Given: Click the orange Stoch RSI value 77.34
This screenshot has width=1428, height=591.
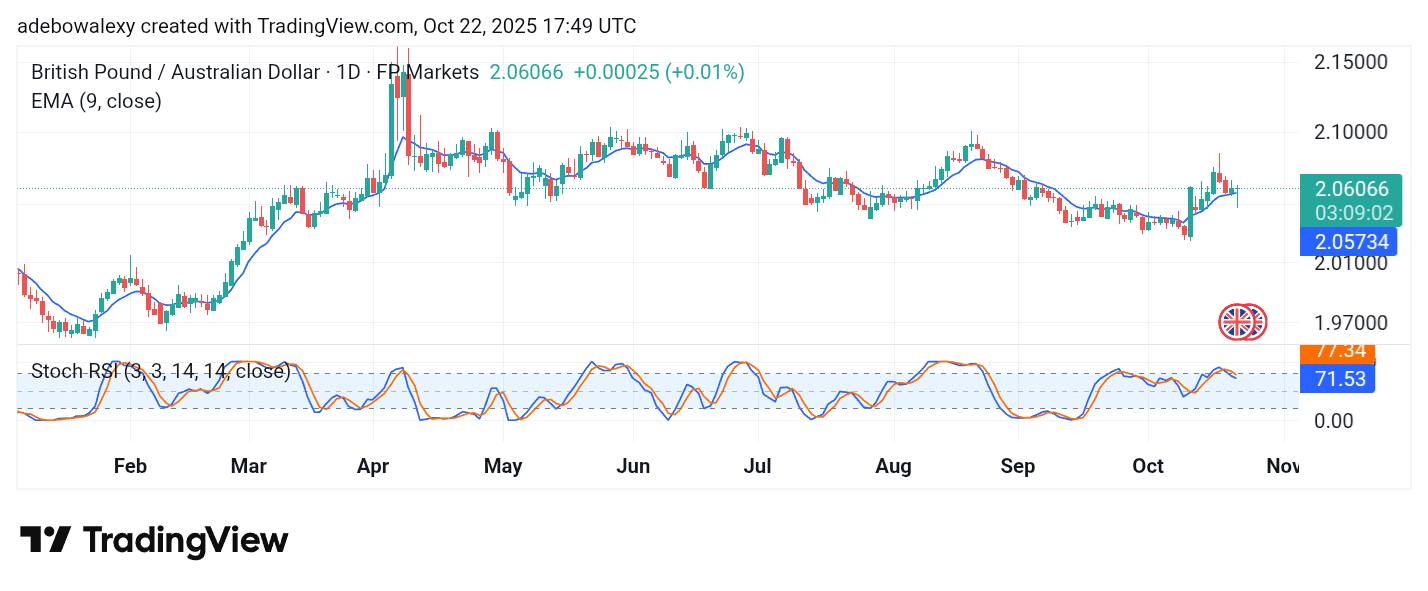Looking at the screenshot, I should click(1340, 352).
